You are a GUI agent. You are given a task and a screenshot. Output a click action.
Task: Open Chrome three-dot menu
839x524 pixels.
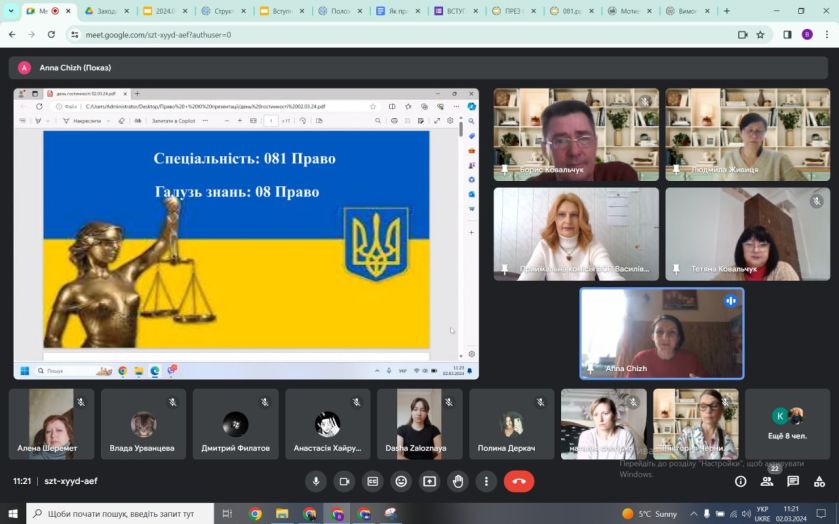827,35
